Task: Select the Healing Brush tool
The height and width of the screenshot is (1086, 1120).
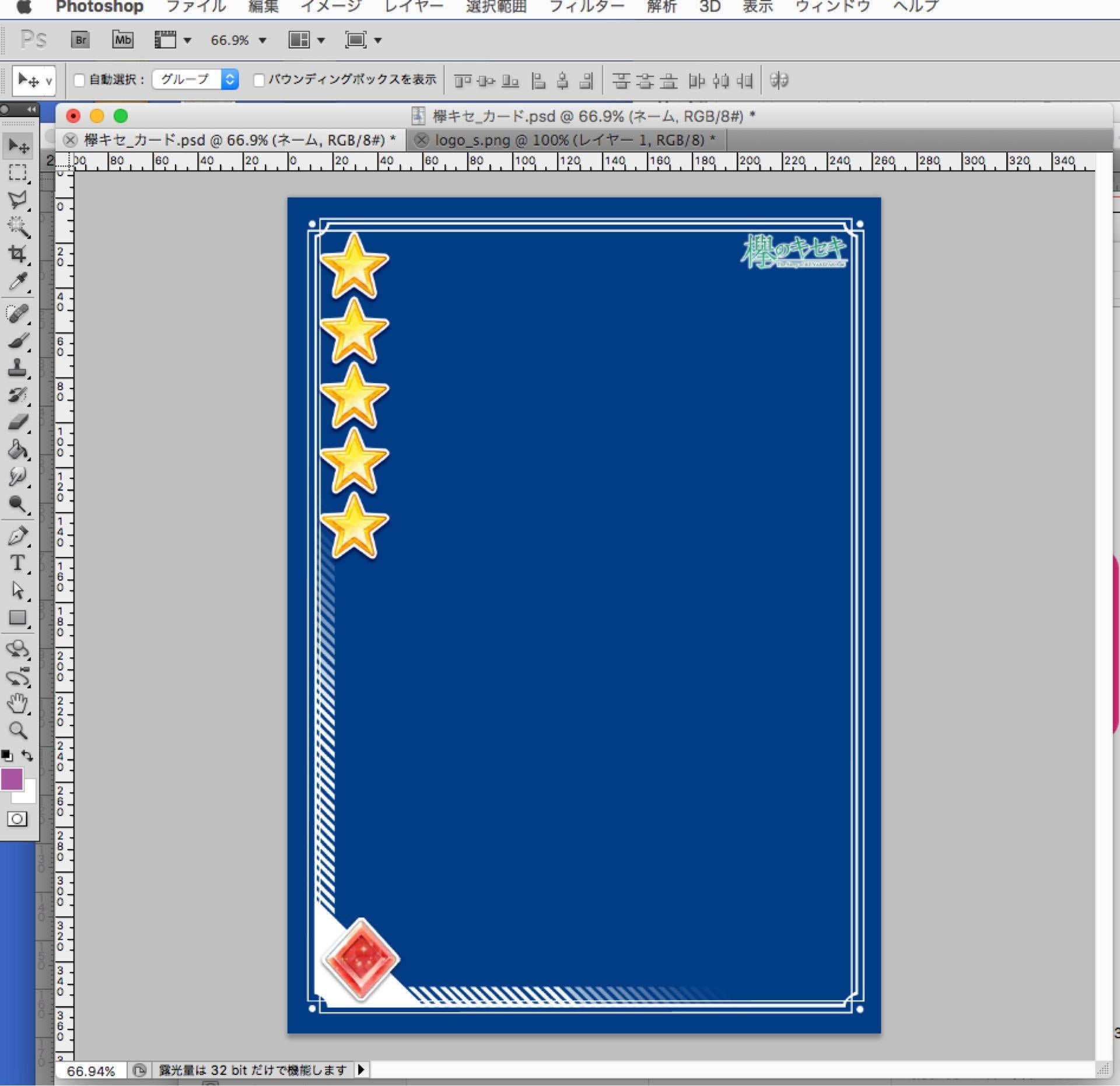Action: [18, 314]
